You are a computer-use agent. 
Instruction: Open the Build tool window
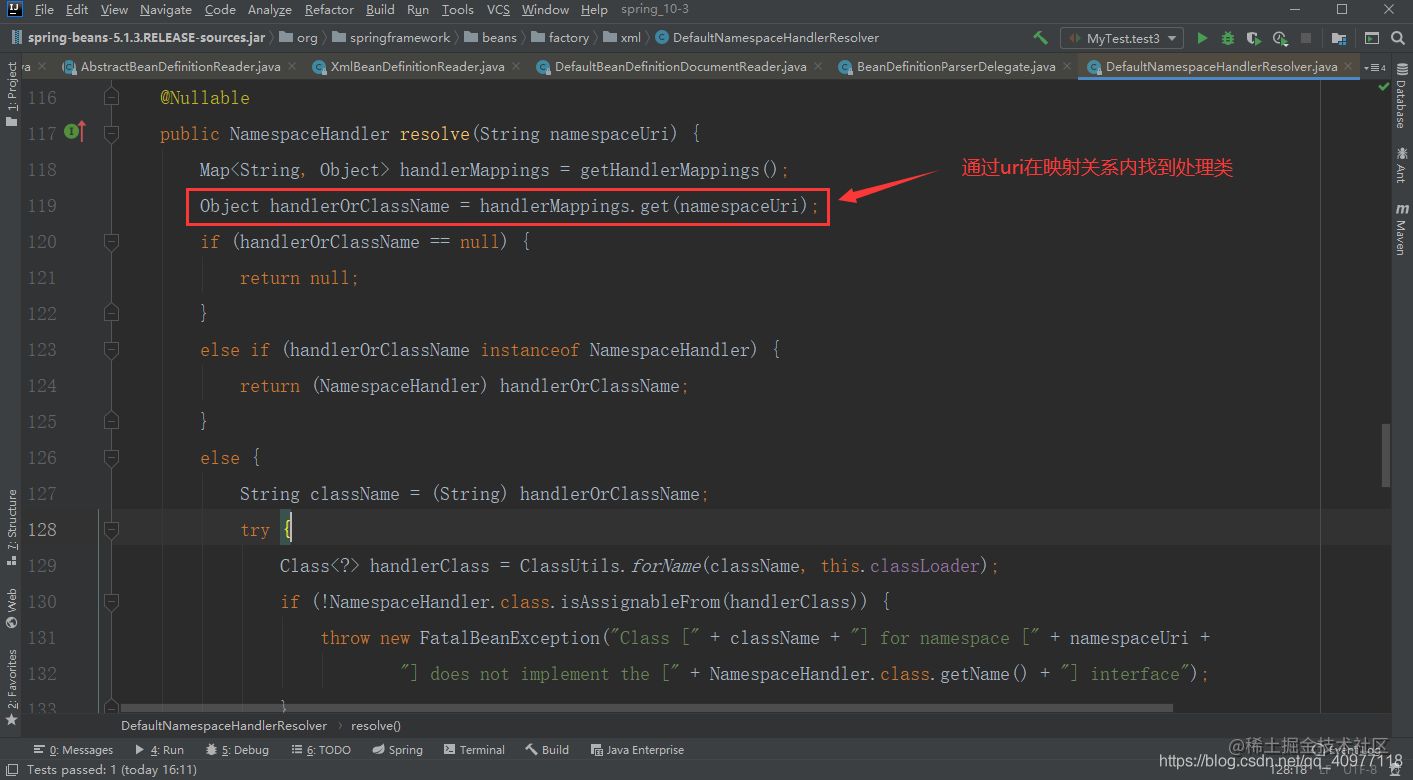547,750
